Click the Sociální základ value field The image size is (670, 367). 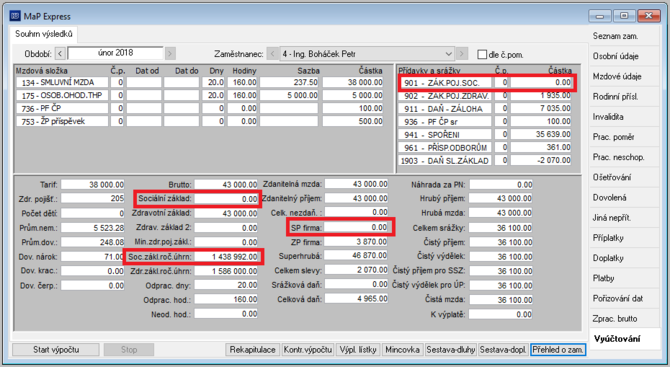226,199
